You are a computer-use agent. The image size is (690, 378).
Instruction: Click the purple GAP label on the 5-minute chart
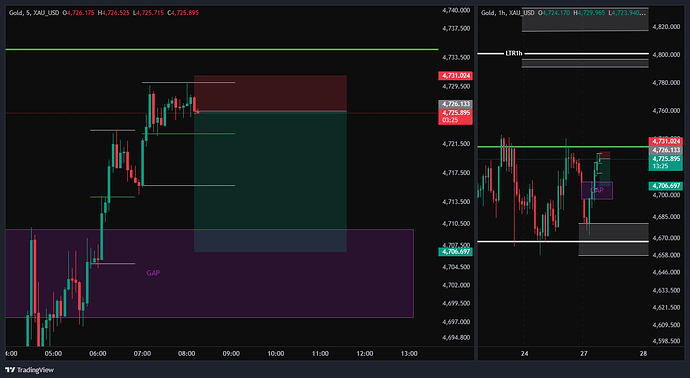153,273
